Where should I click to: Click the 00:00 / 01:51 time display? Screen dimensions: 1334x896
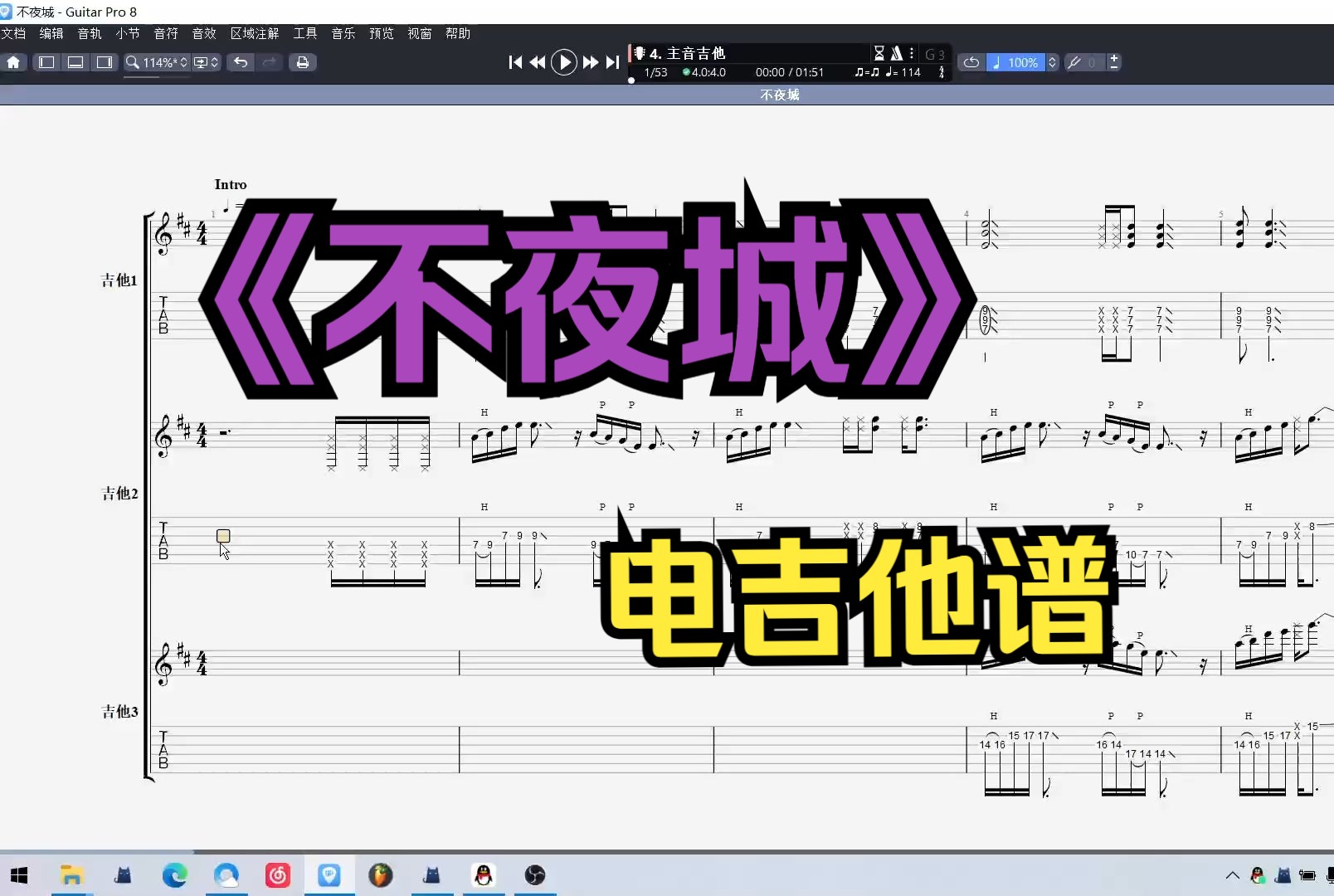[790, 72]
